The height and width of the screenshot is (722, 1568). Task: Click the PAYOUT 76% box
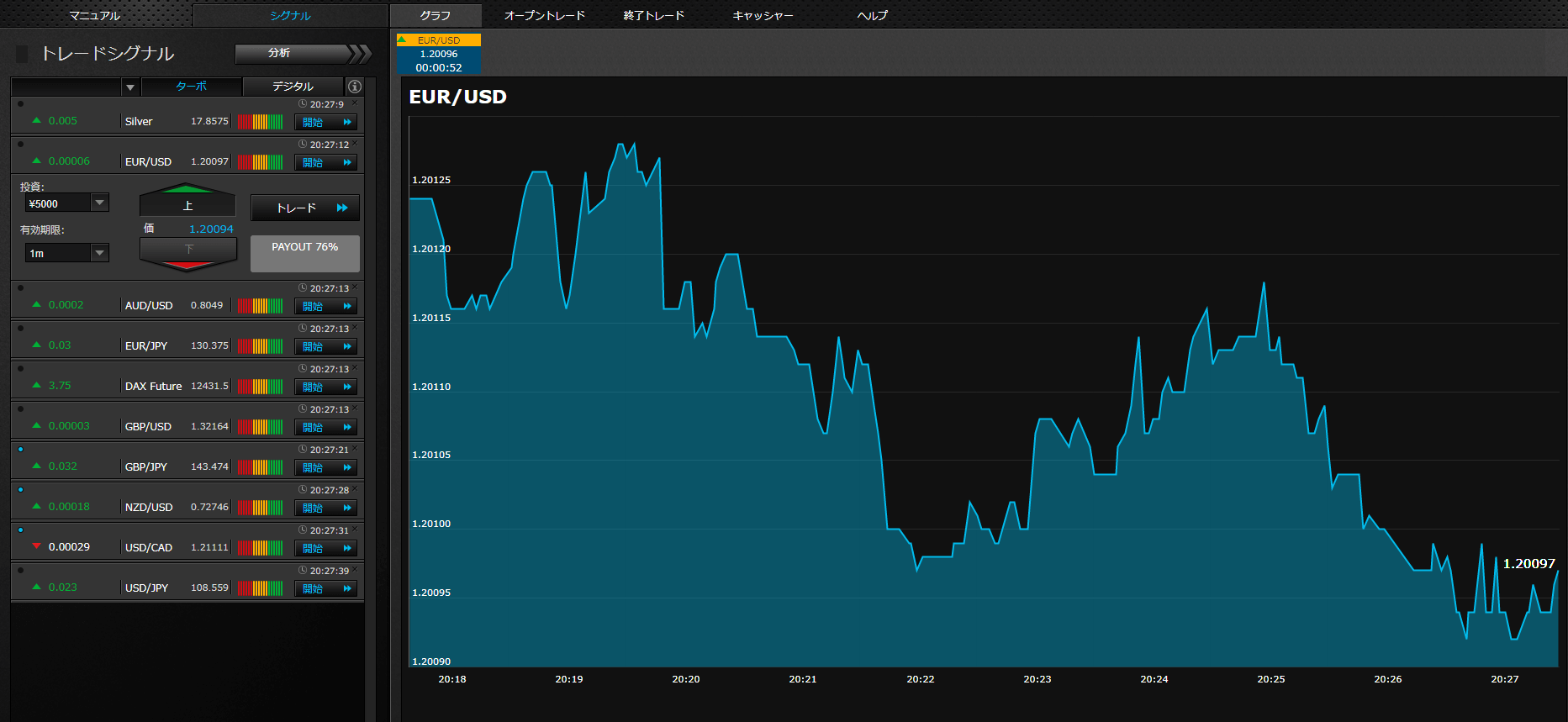pos(305,254)
